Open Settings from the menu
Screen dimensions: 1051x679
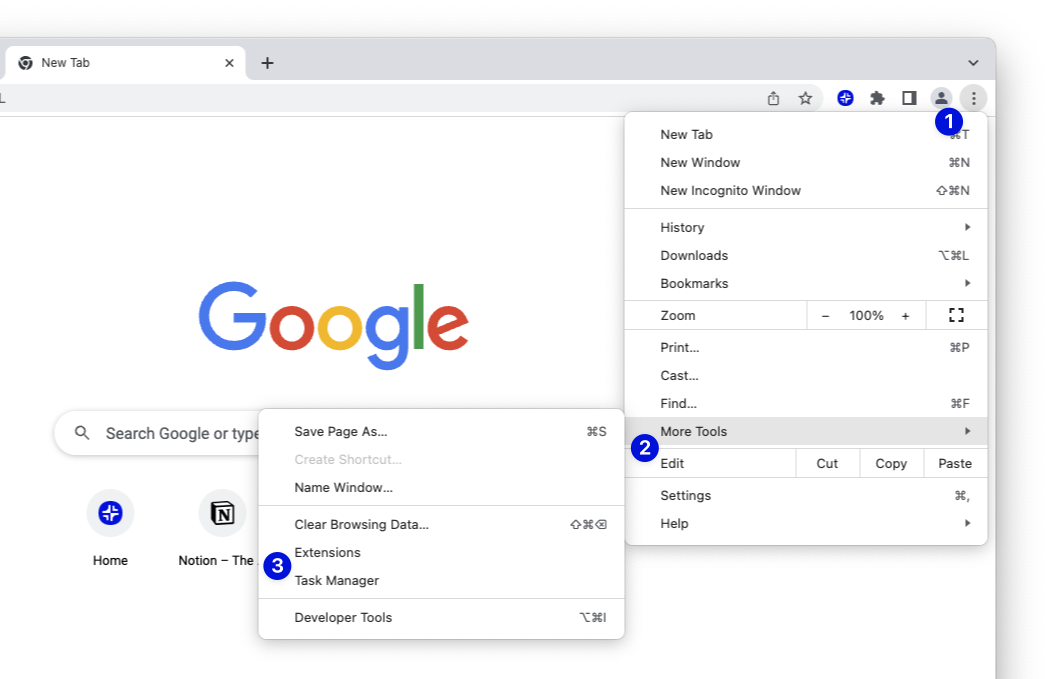(x=806, y=496)
